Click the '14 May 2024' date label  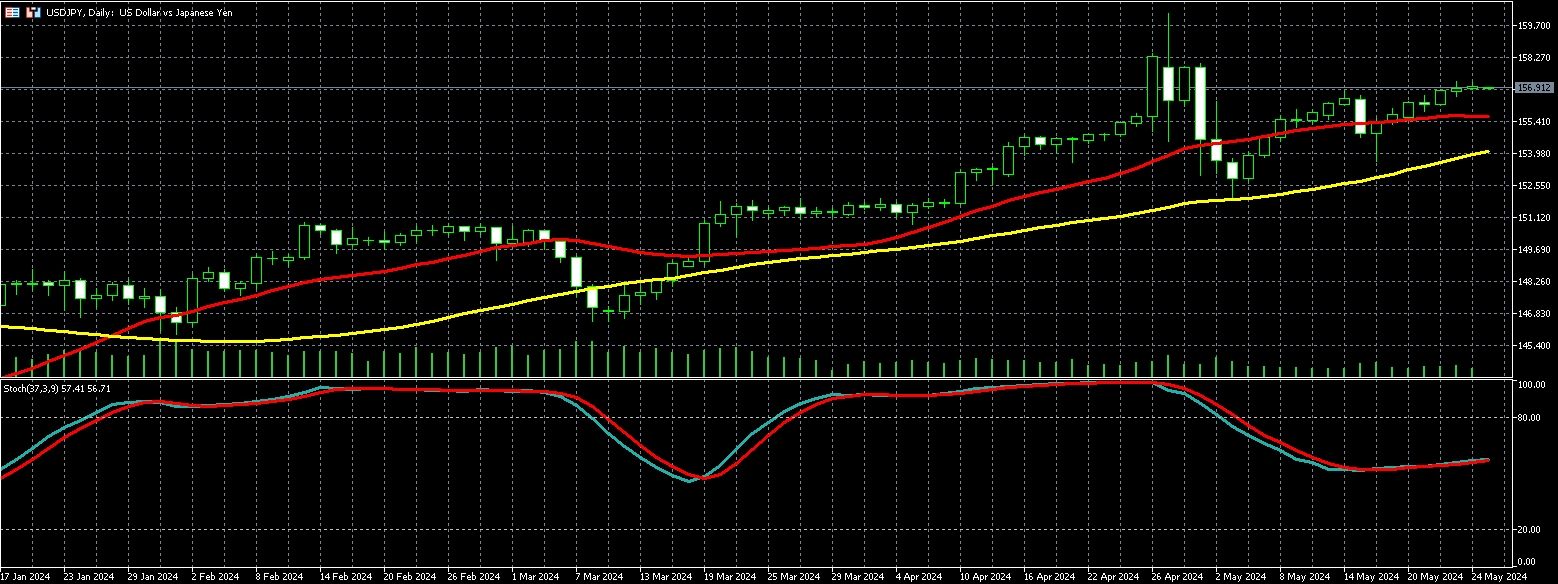pos(1371,577)
